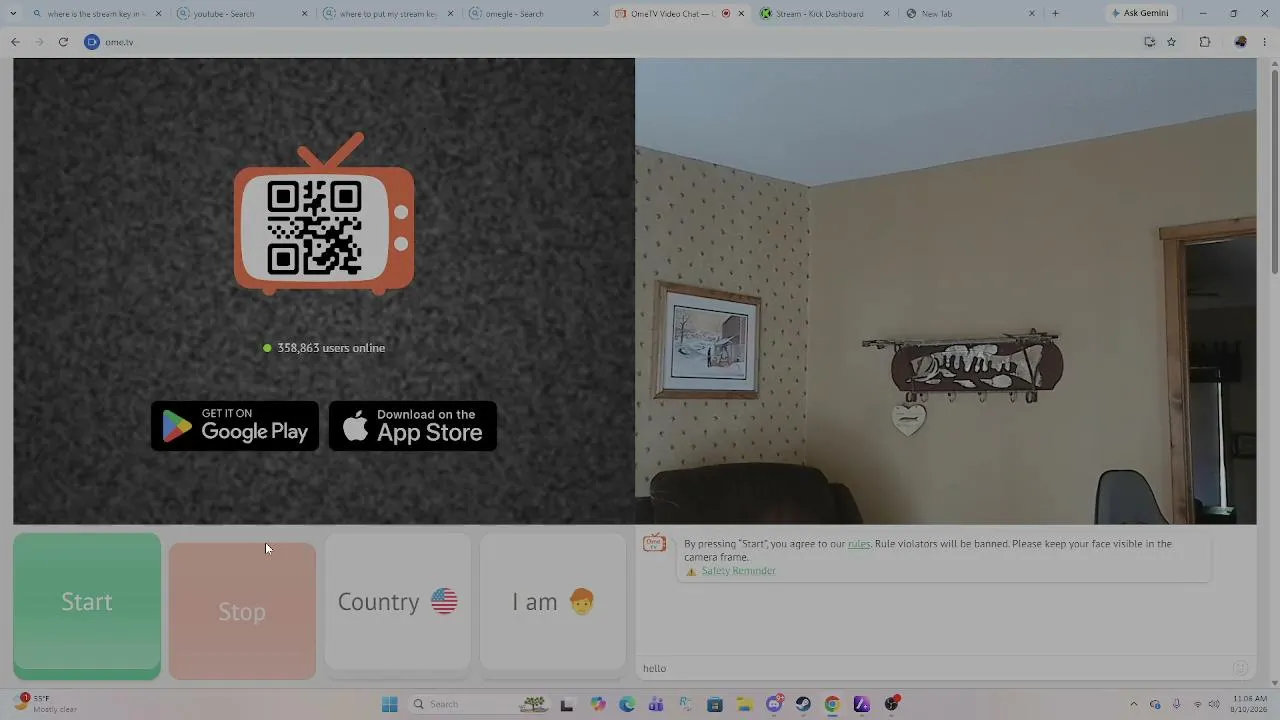Tap the Get it on Google Play badge
Image resolution: width=1280 pixels, height=720 pixels.
coord(235,426)
